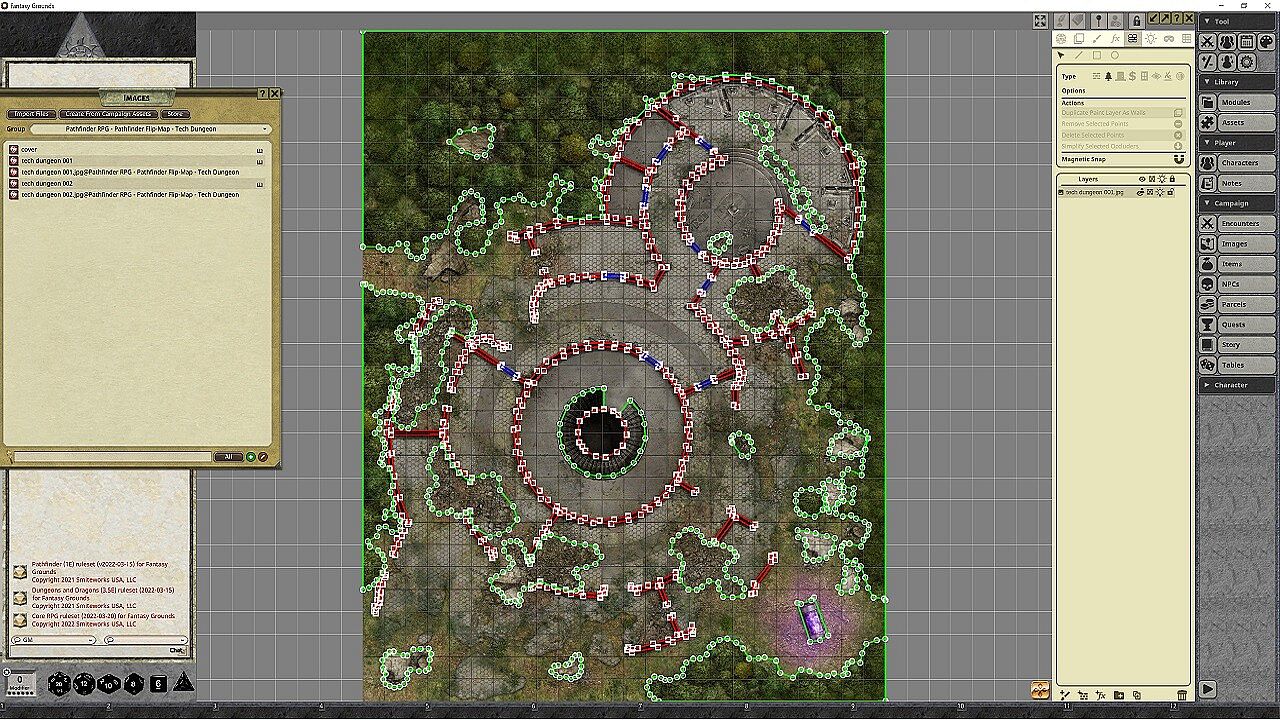Click the play button below the sidebar

1208,689
